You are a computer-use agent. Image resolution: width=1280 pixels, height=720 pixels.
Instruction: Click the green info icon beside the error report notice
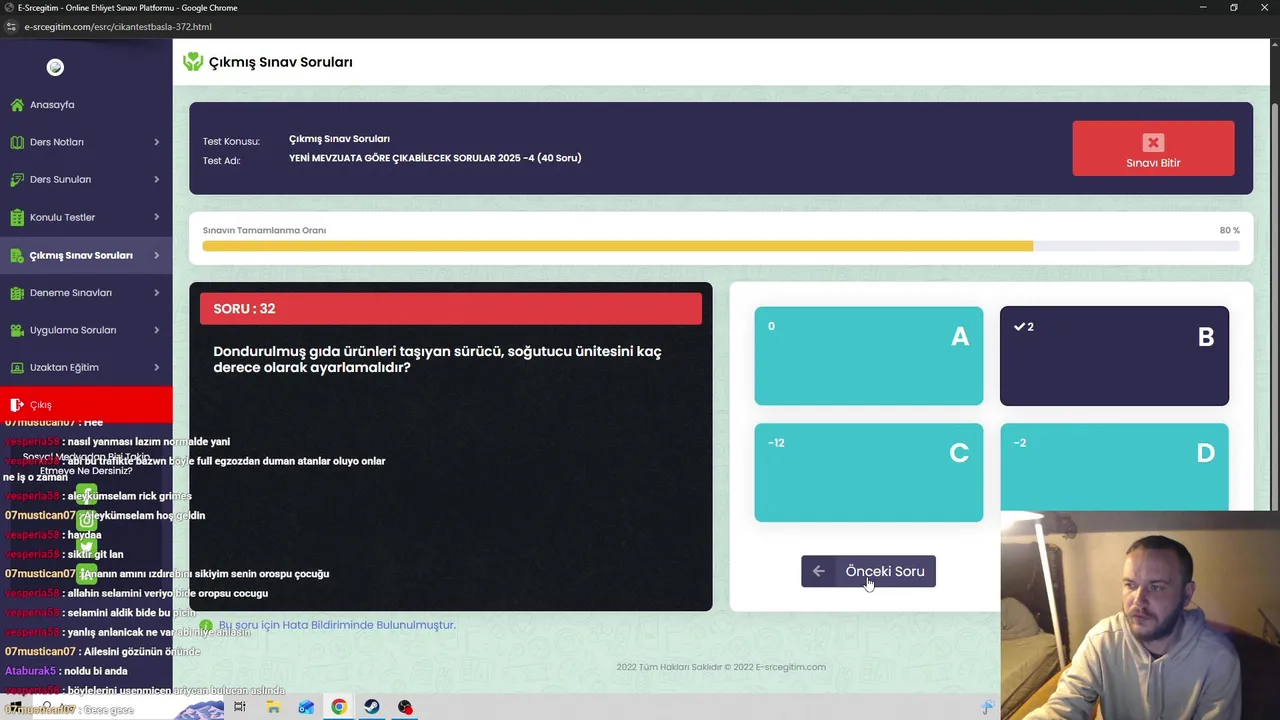[x=206, y=625]
